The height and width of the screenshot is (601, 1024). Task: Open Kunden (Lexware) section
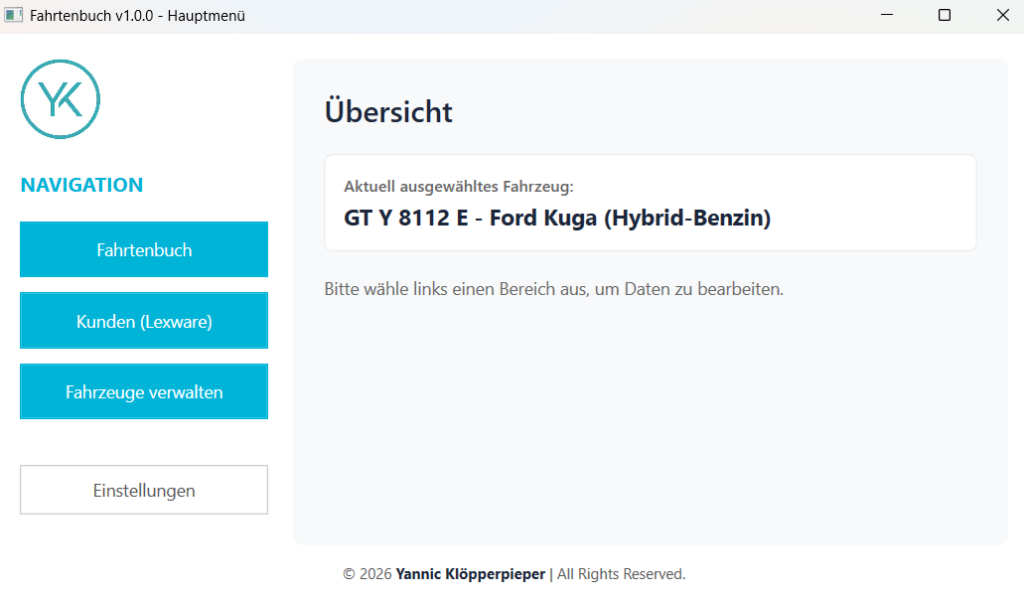[x=144, y=321]
